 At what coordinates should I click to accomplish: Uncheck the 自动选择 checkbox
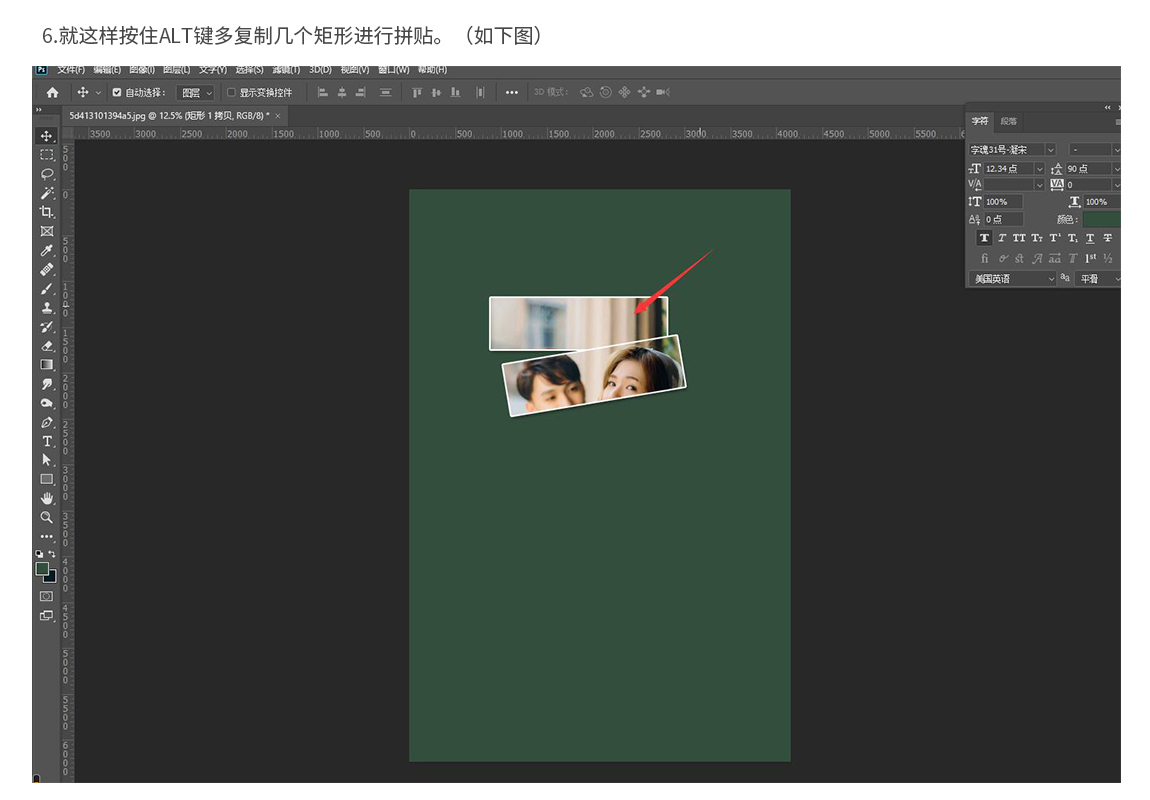click(x=117, y=92)
